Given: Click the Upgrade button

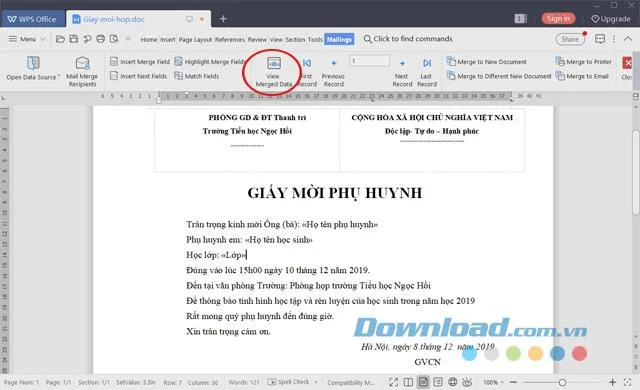Looking at the screenshot, I should [x=611, y=19].
